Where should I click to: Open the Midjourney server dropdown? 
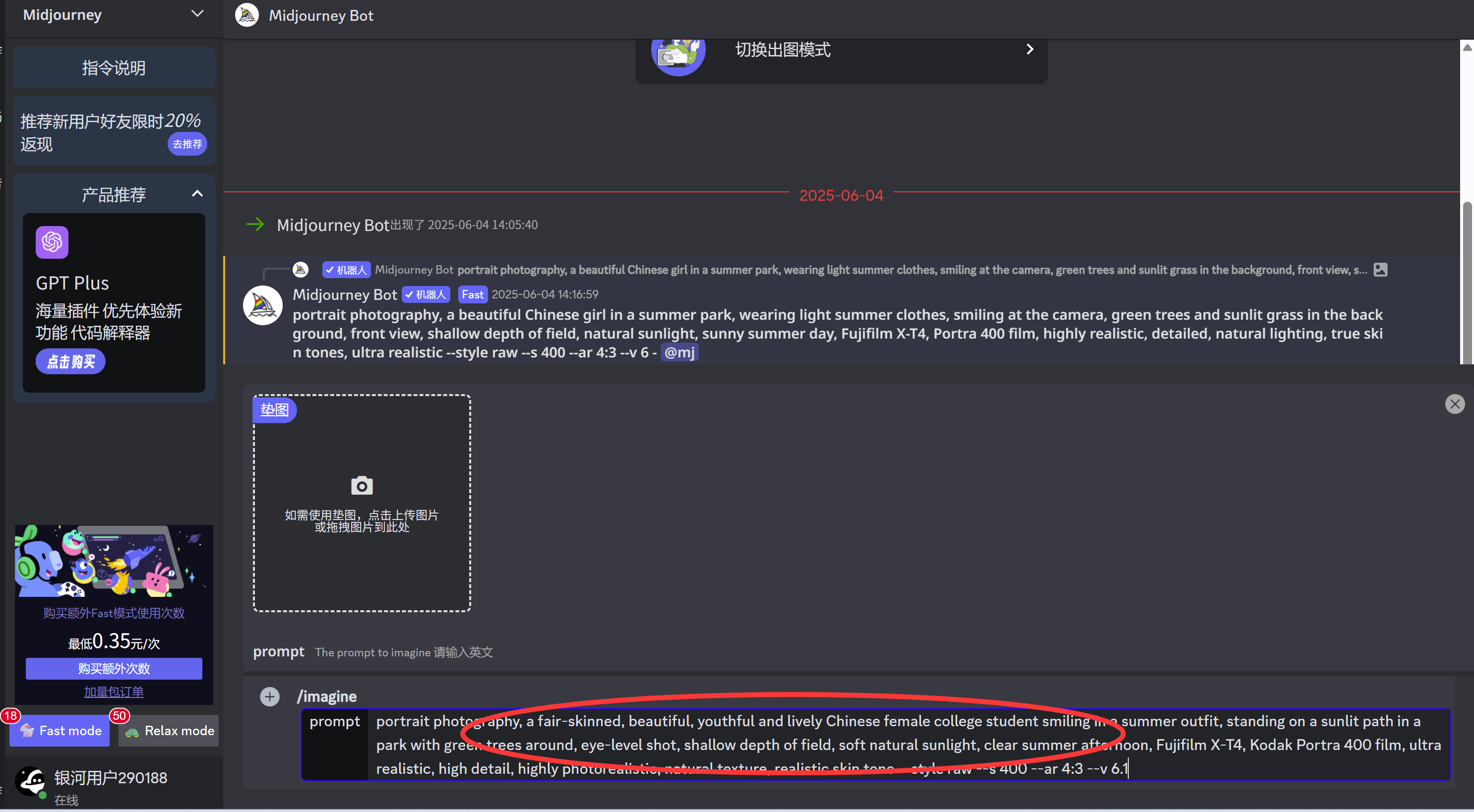point(197,14)
